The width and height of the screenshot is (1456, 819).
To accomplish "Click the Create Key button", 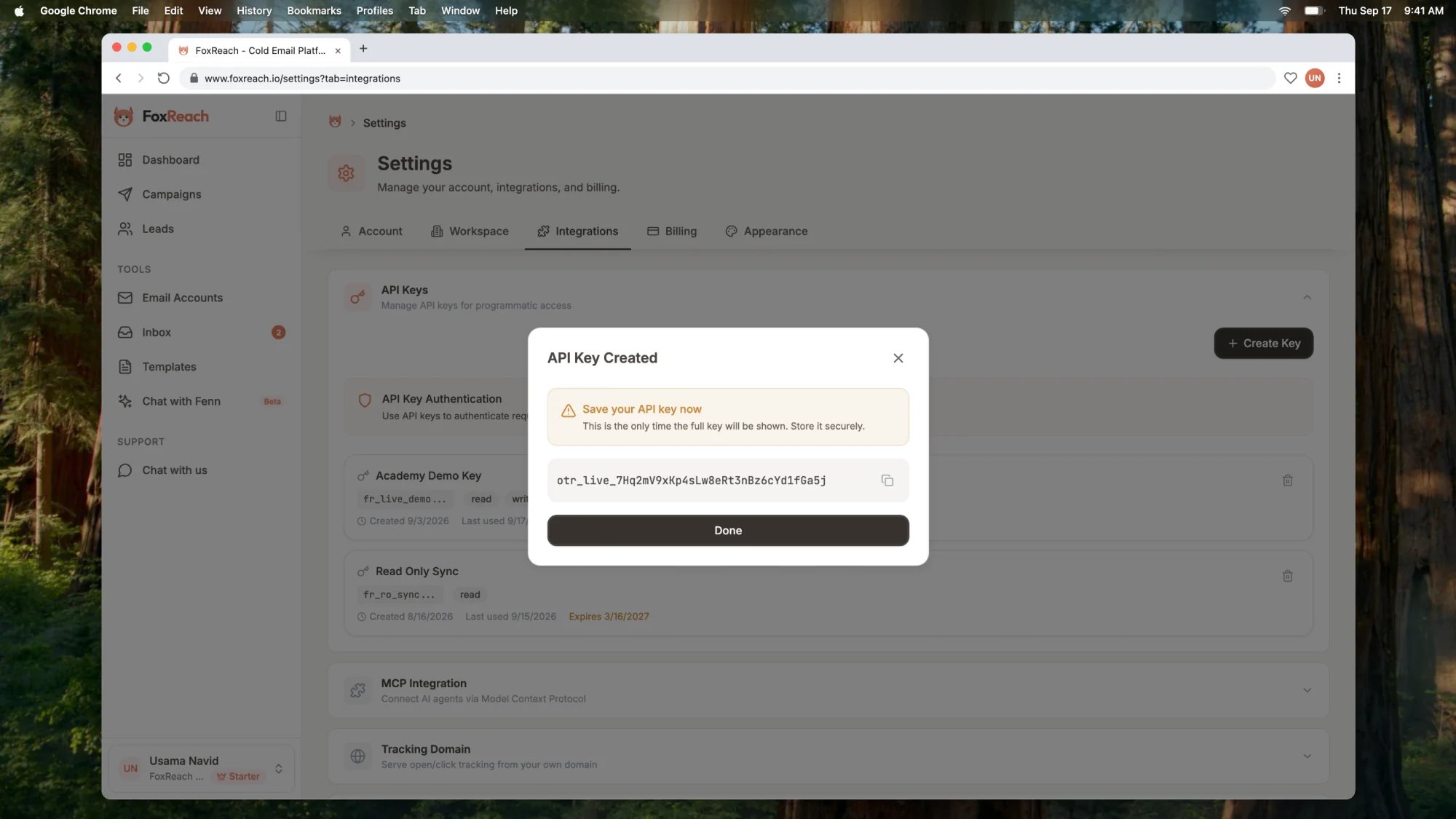I will coord(1264,344).
